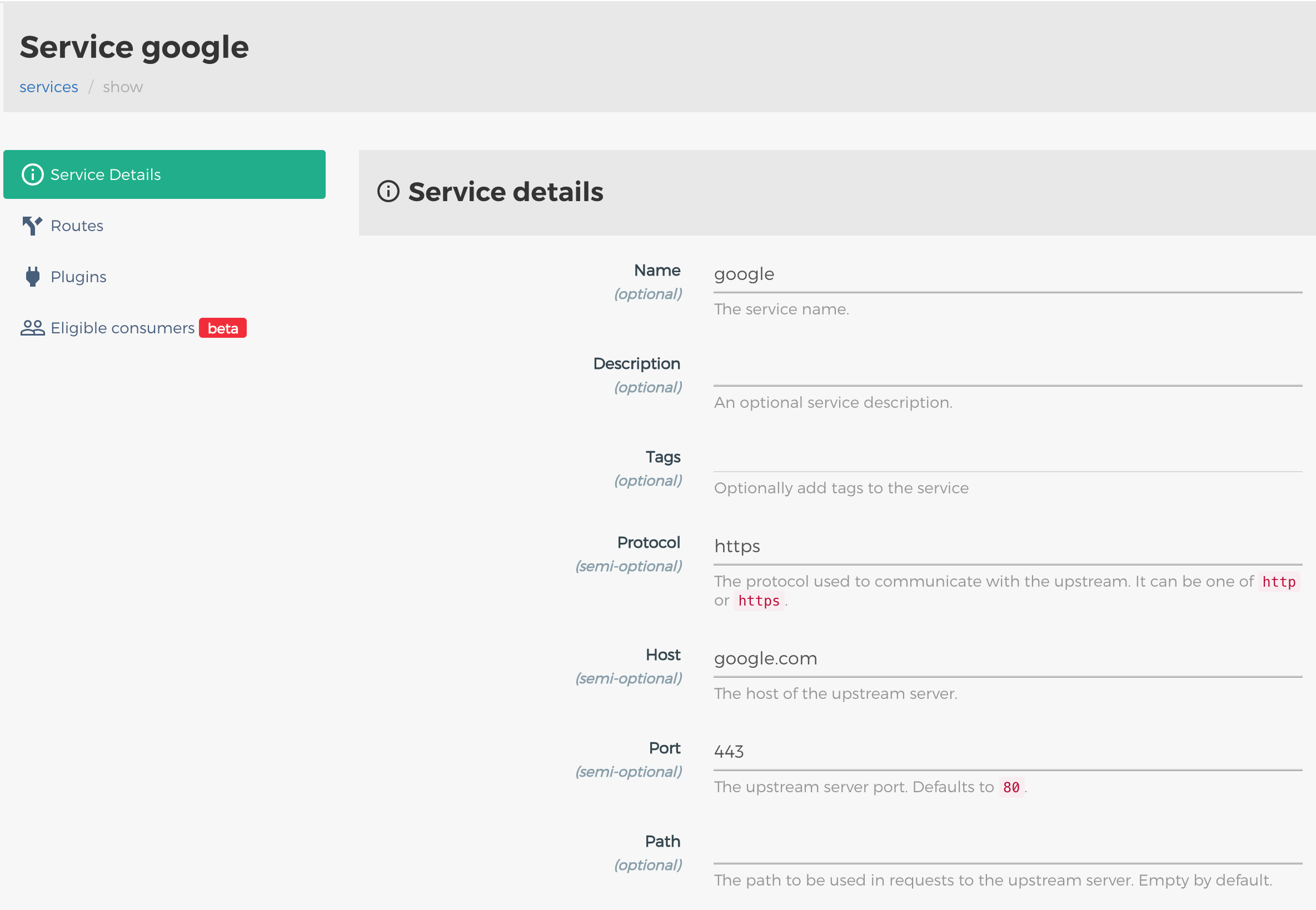1316x910 pixels.
Task: Click 'Optionally add tags to the service' hint
Action: click(x=841, y=488)
